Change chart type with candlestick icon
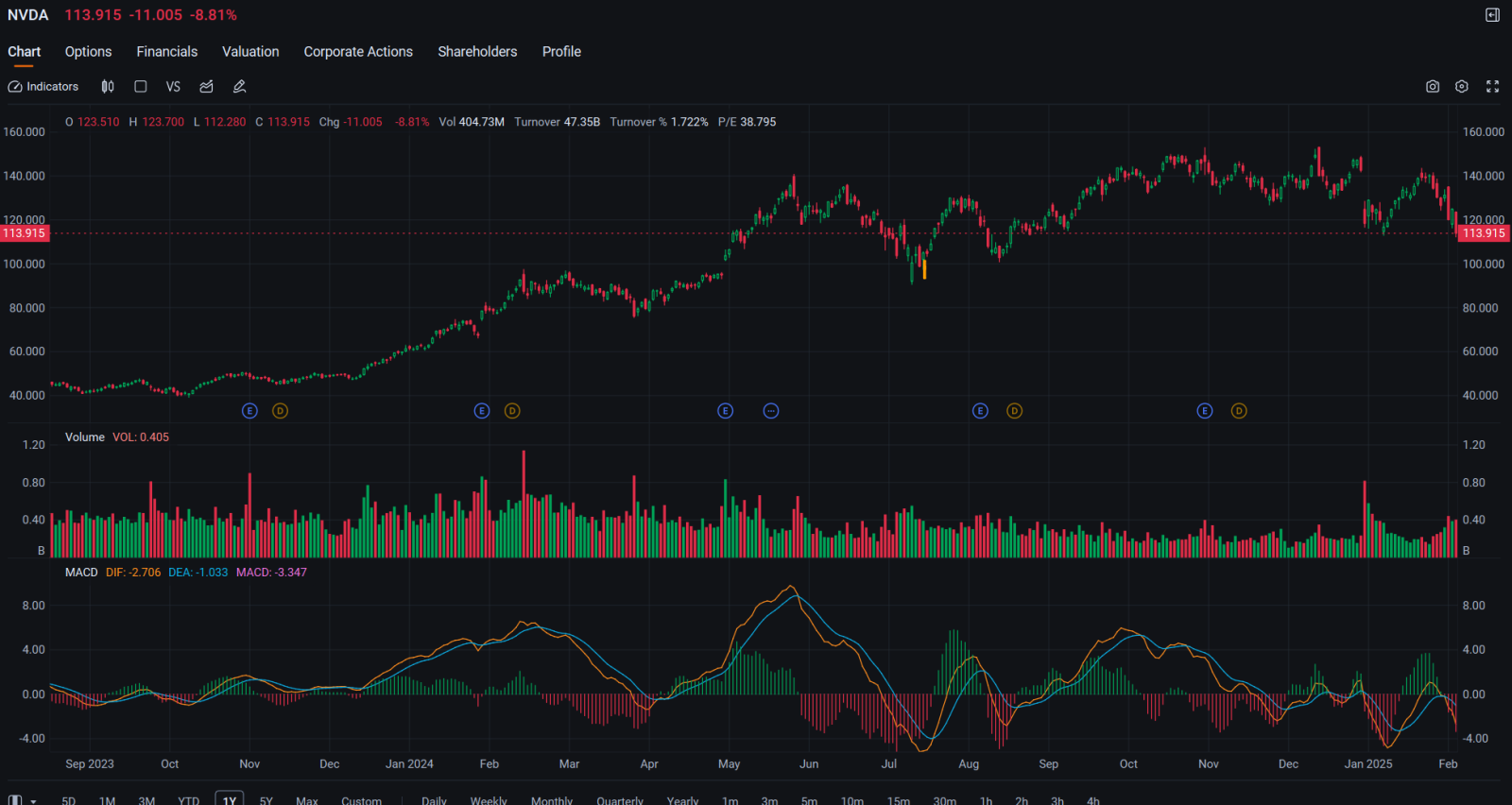1512x805 pixels. point(108,86)
